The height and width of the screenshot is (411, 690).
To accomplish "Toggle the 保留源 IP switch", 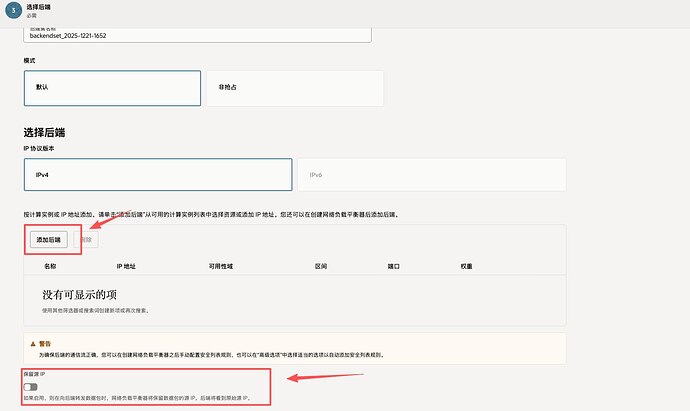I will (32, 387).
